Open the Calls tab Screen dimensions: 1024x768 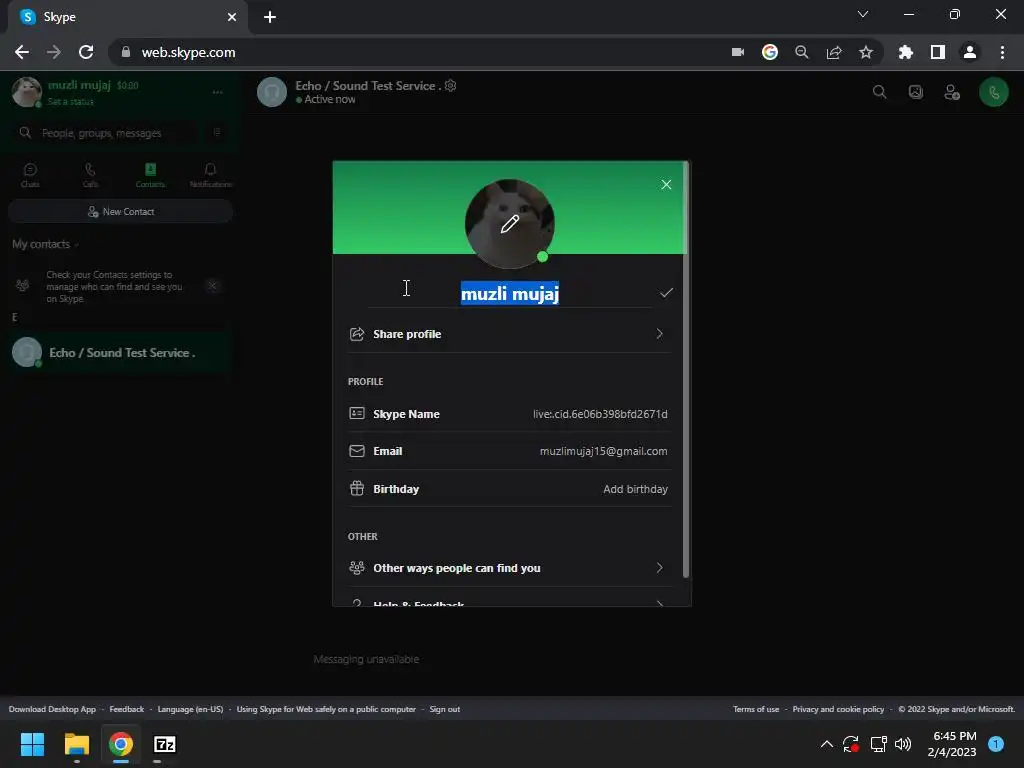point(90,175)
